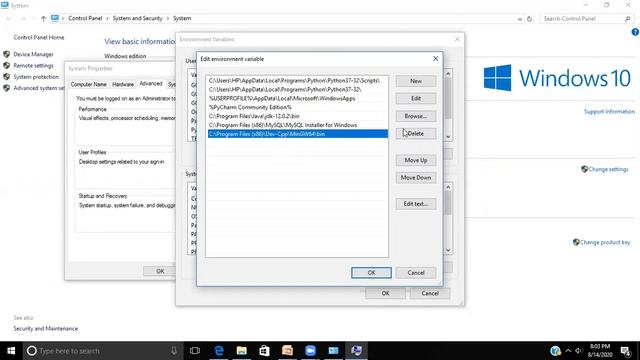Click user variables list scroll-up arrow
This screenshot has width=640, height=360.
point(448,74)
